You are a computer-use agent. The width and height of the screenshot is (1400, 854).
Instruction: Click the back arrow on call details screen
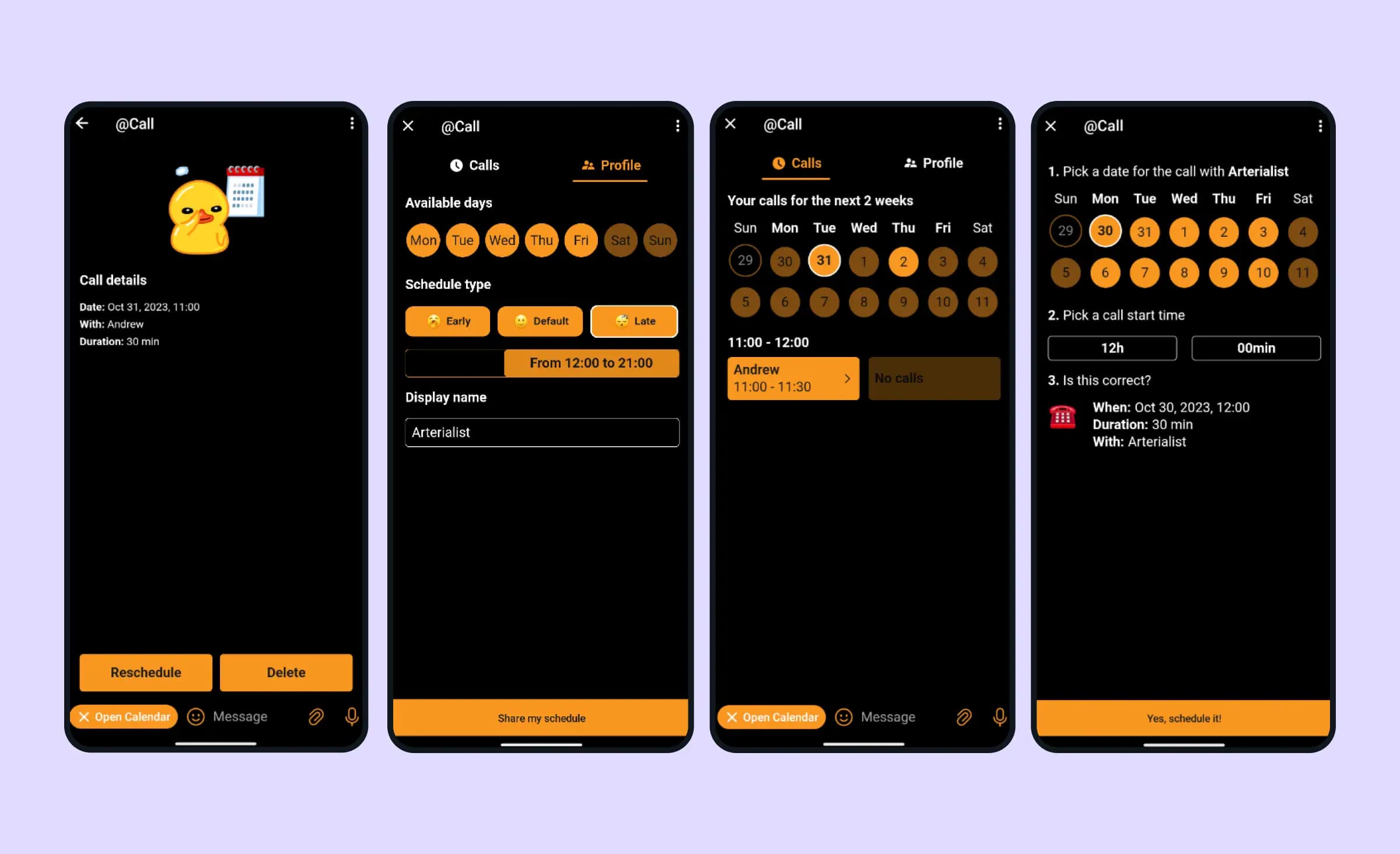[x=83, y=123]
